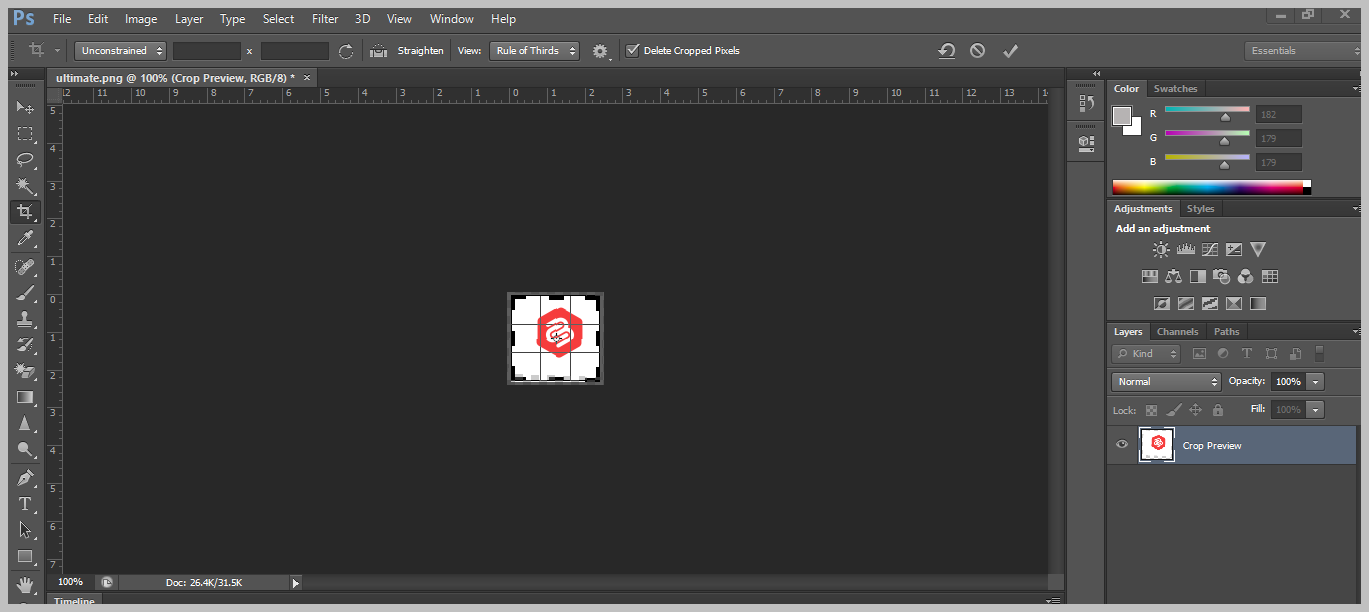This screenshot has width=1369, height=612.
Task: Select the Path Selection tool
Action: click(x=25, y=530)
